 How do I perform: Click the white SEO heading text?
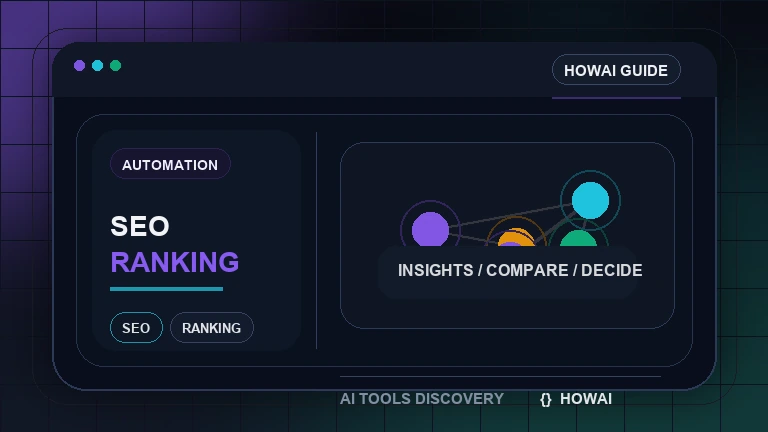tap(140, 226)
